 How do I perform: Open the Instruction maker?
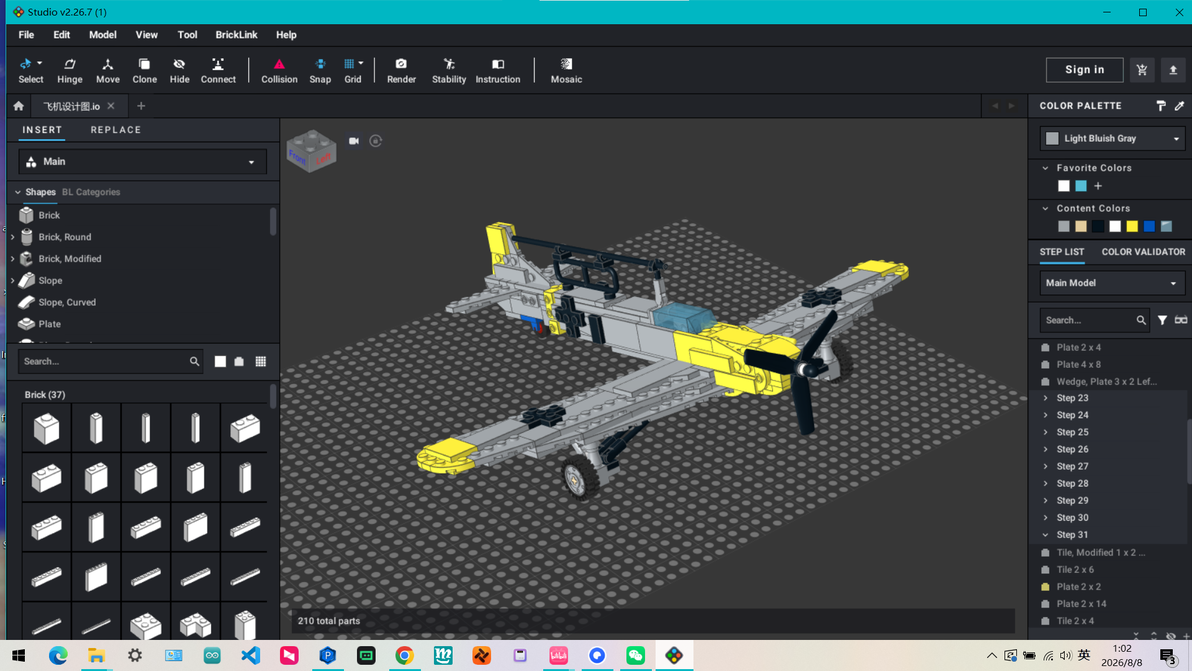pyautogui.click(x=498, y=71)
